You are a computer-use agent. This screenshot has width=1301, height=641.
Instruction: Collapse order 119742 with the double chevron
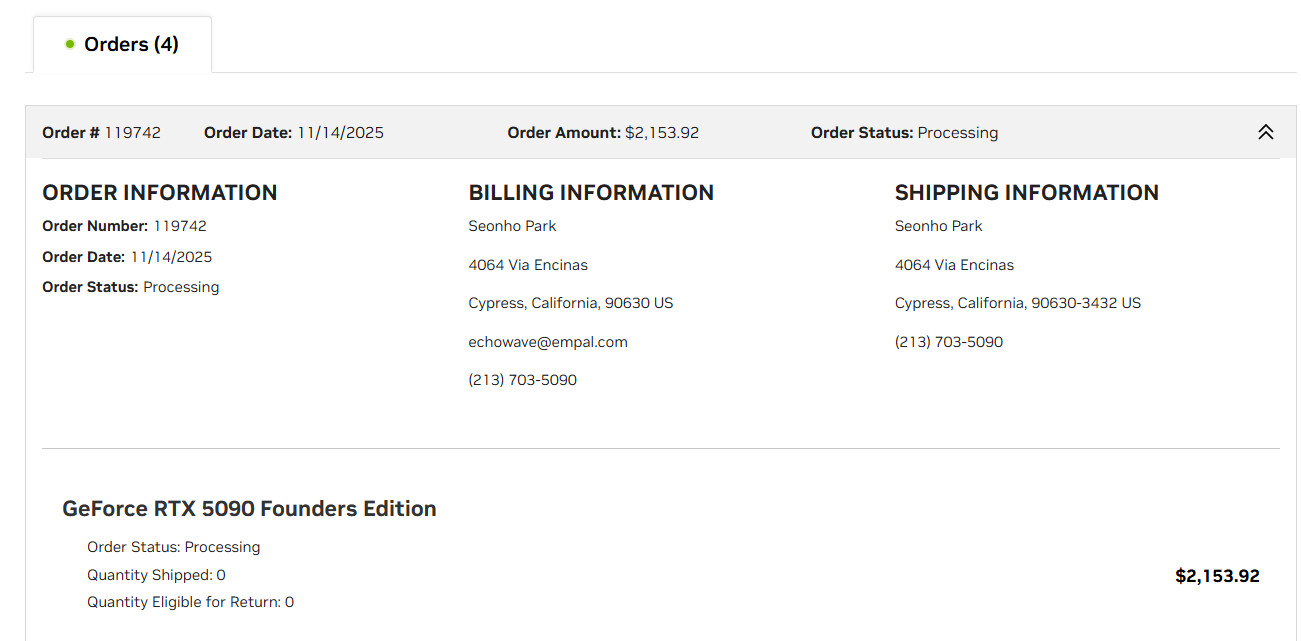(x=1265, y=132)
